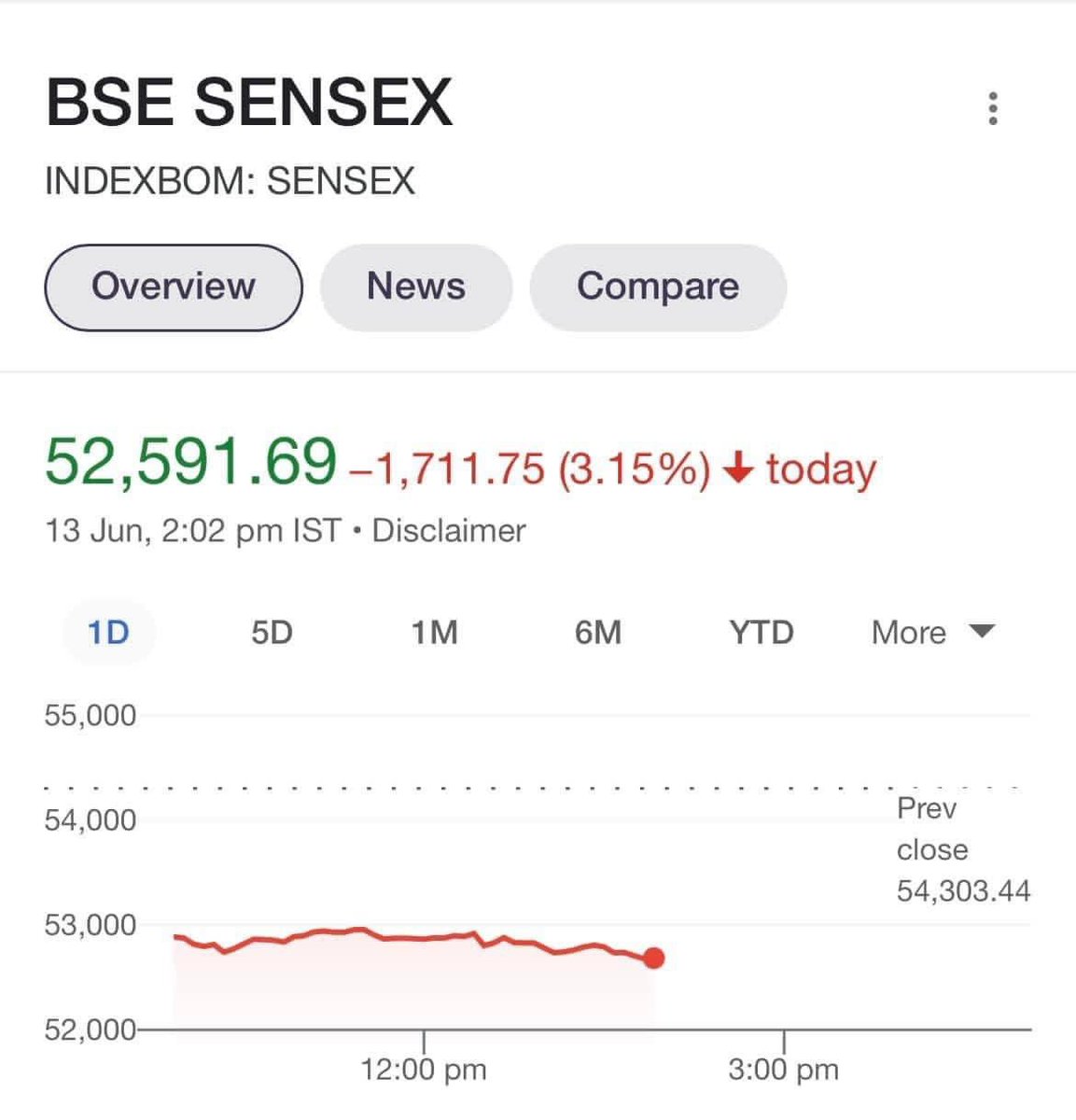
Task: Choose the 1M time range
Action: click(x=435, y=633)
